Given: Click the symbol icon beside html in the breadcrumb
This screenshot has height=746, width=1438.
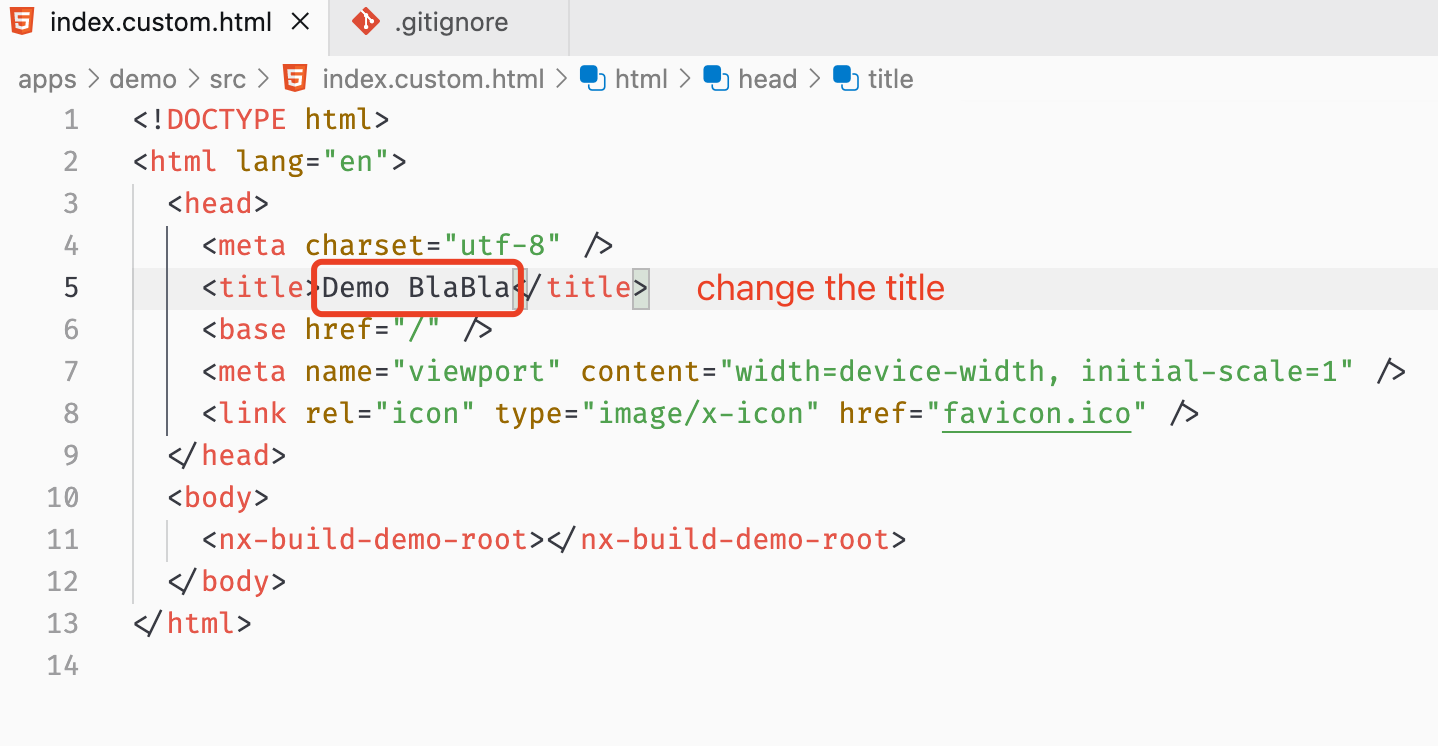Looking at the screenshot, I should (590, 78).
